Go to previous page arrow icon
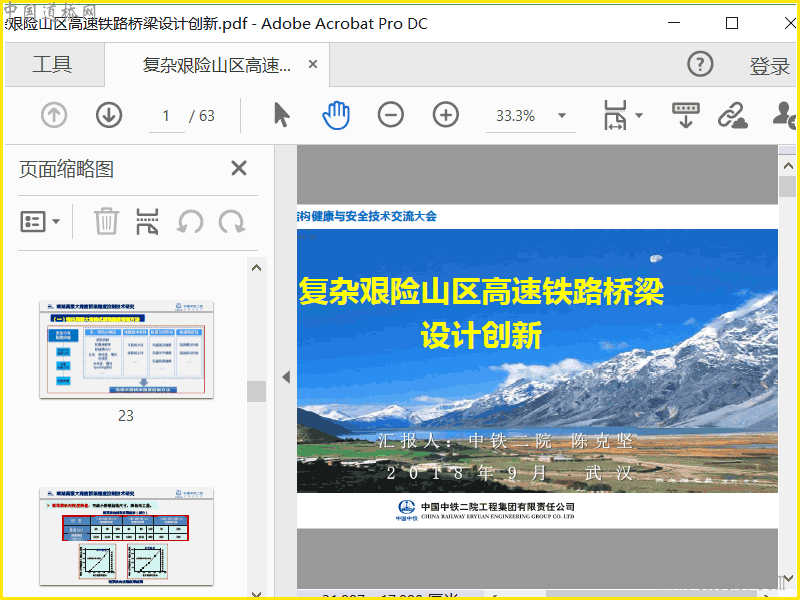This screenshot has height=600, width=800. (54, 115)
